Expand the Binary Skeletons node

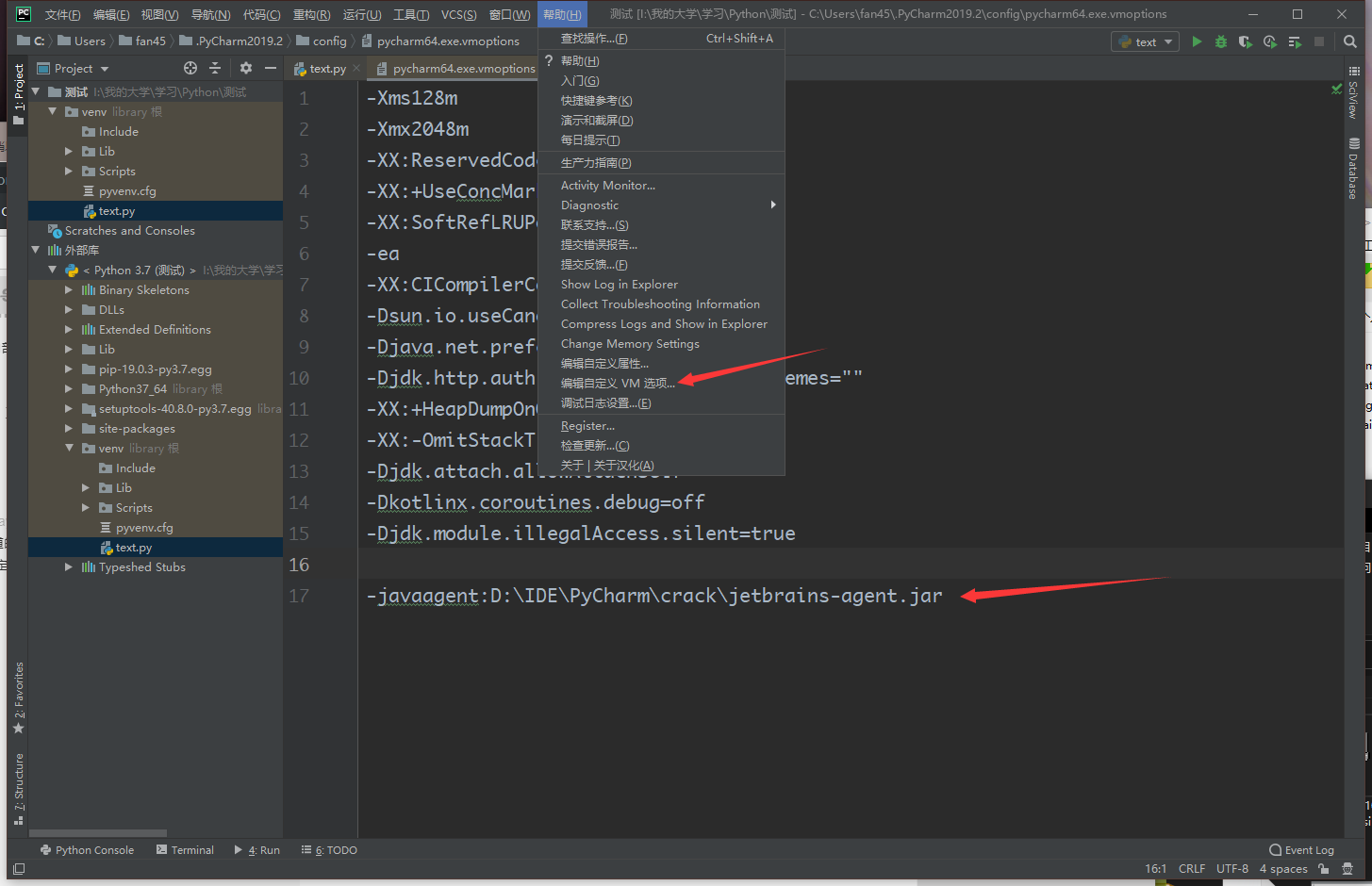[x=69, y=289]
